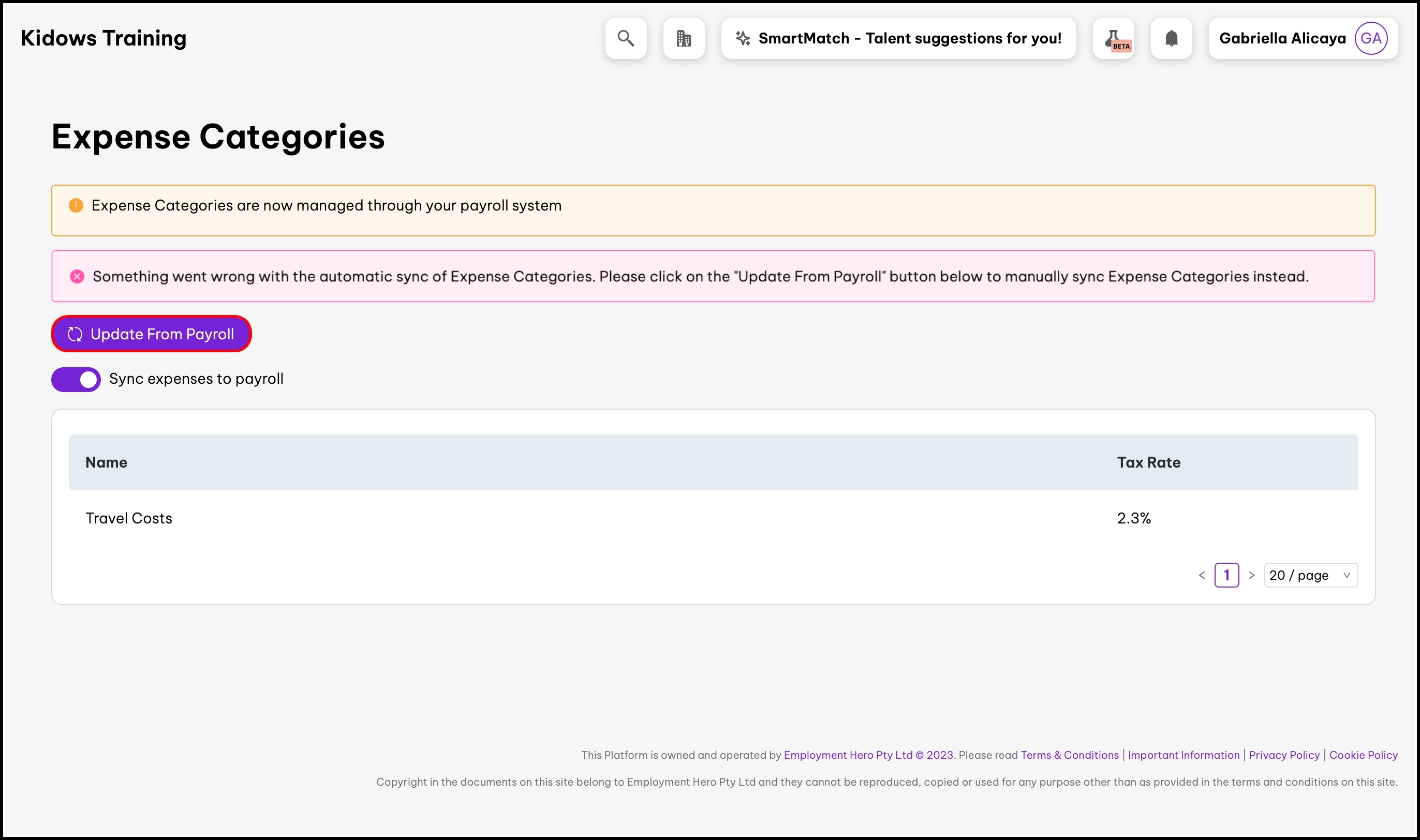Open the 20 / page dropdown
Image resolution: width=1420 pixels, height=840 pixels.
point(1310,575)
